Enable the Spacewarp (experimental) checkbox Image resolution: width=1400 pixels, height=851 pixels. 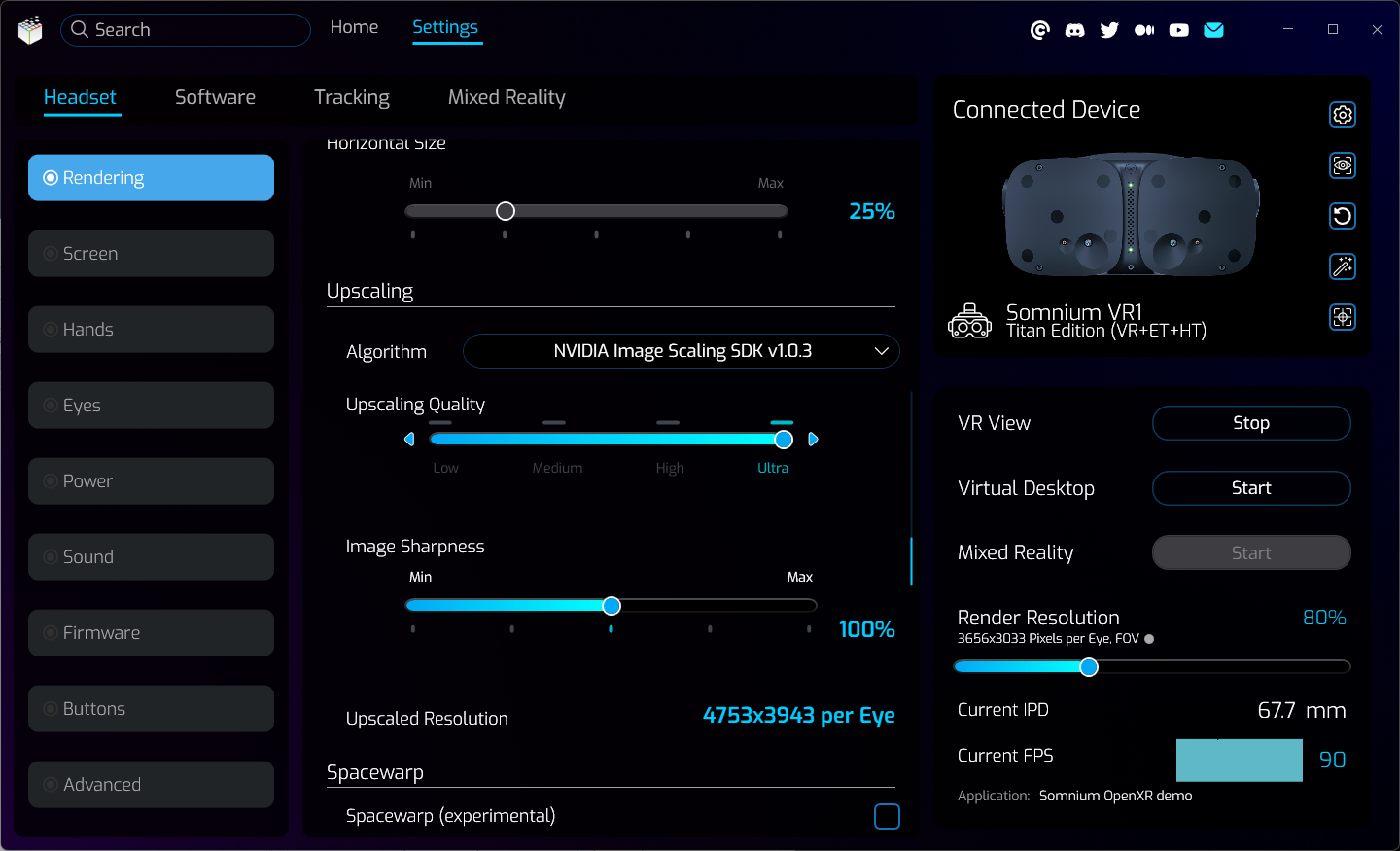pyautogui.click(x=887, y=816)
